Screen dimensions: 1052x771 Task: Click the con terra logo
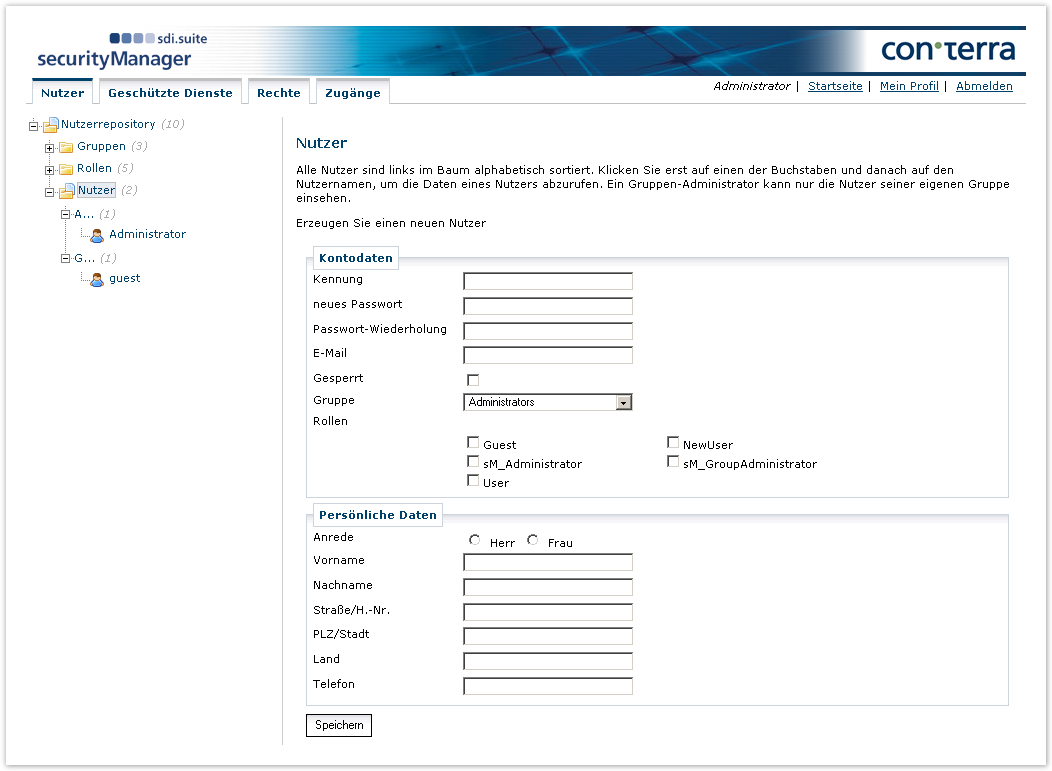(x=948, y=50)
